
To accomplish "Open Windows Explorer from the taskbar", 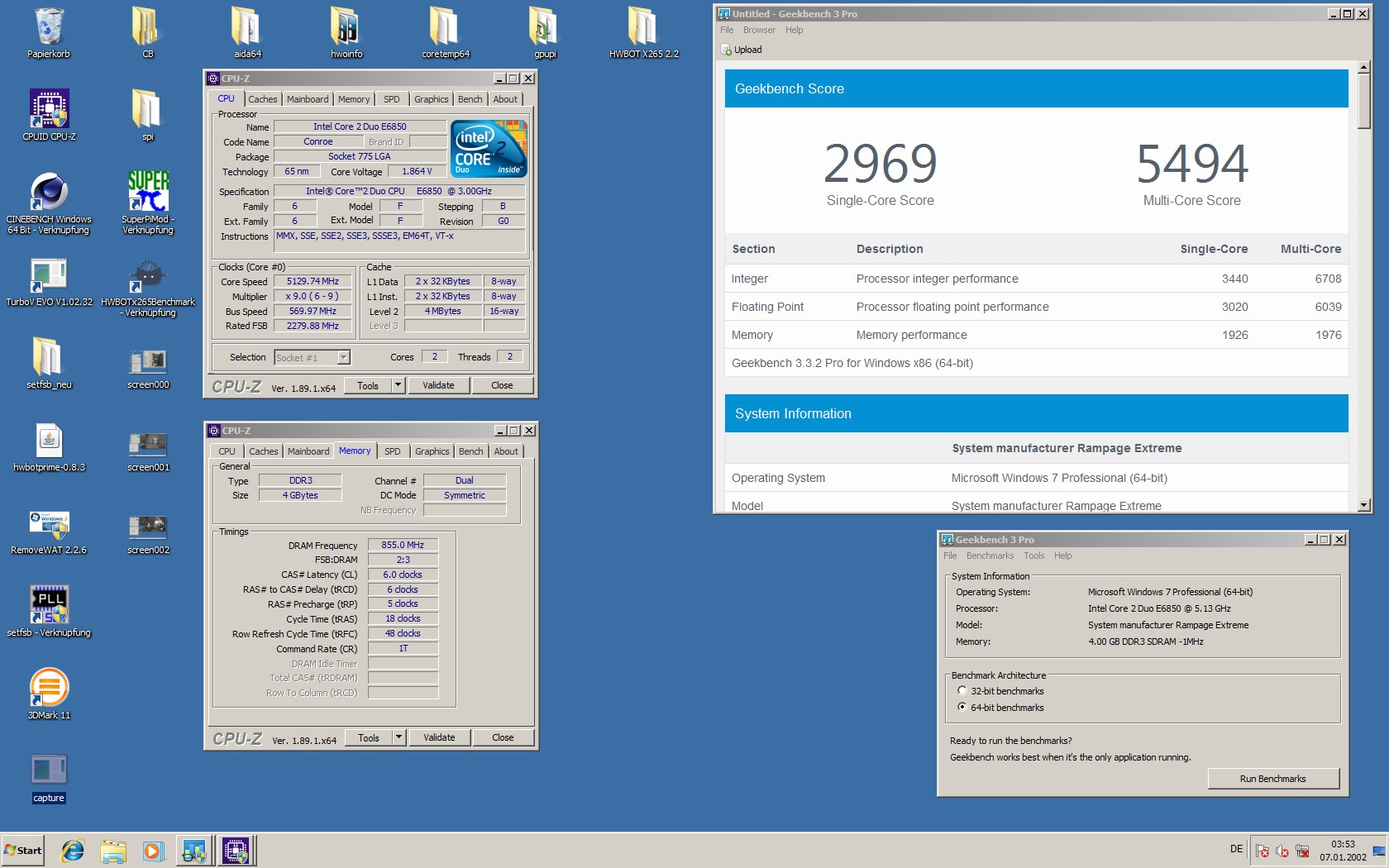I will coord(113,851).
